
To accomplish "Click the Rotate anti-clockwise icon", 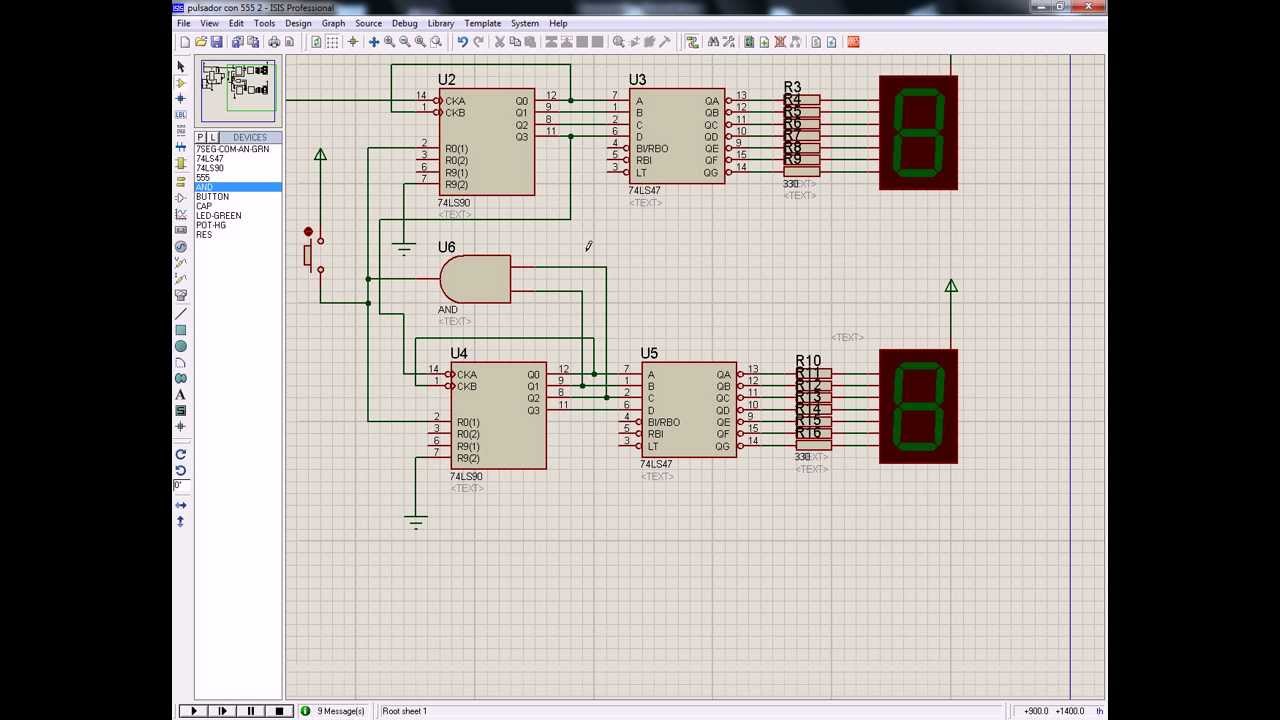I will coord(181,470).
